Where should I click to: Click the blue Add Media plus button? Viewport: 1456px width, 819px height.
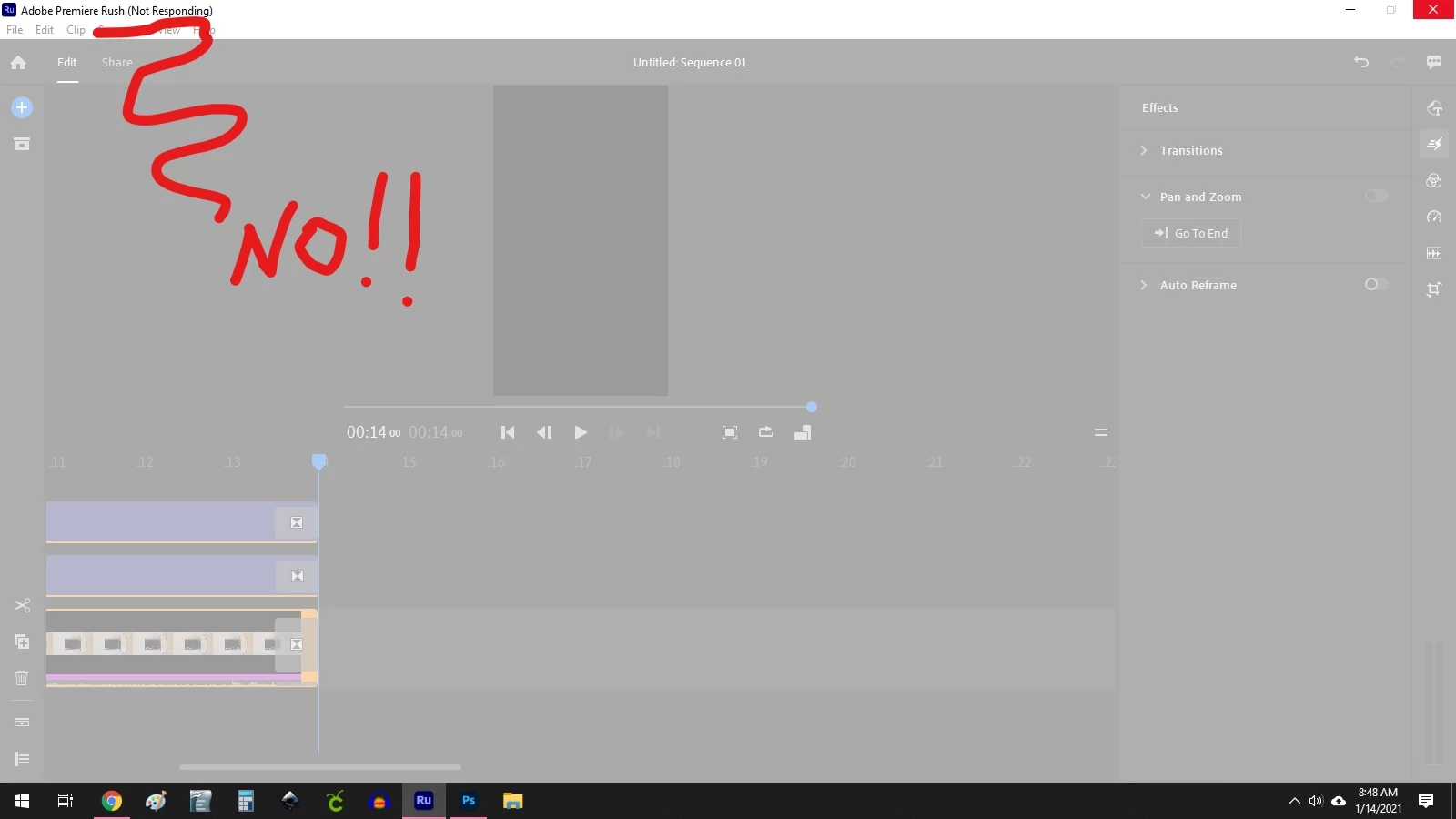[x=22, y=107]
